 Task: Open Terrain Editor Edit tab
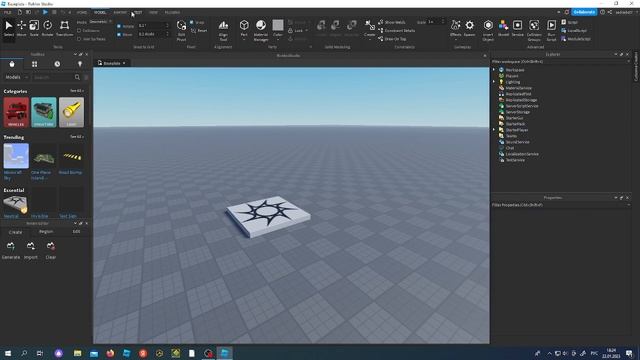point(76,231)
